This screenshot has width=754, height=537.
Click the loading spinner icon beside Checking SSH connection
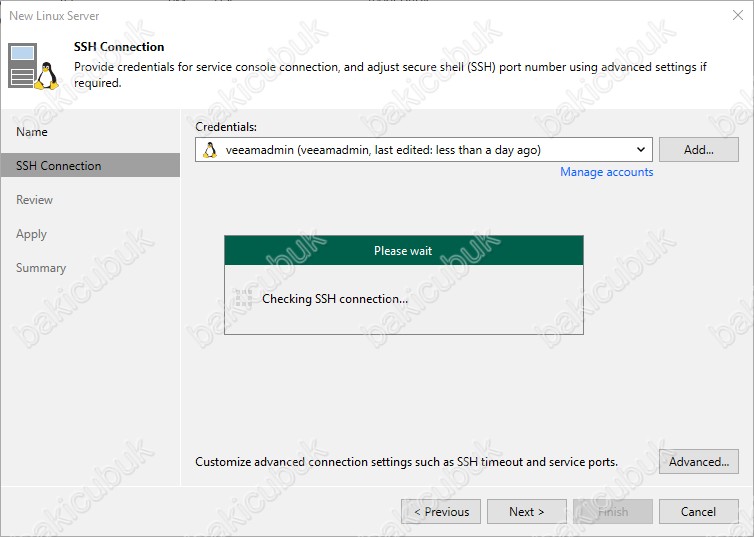[x=243, y=299]
